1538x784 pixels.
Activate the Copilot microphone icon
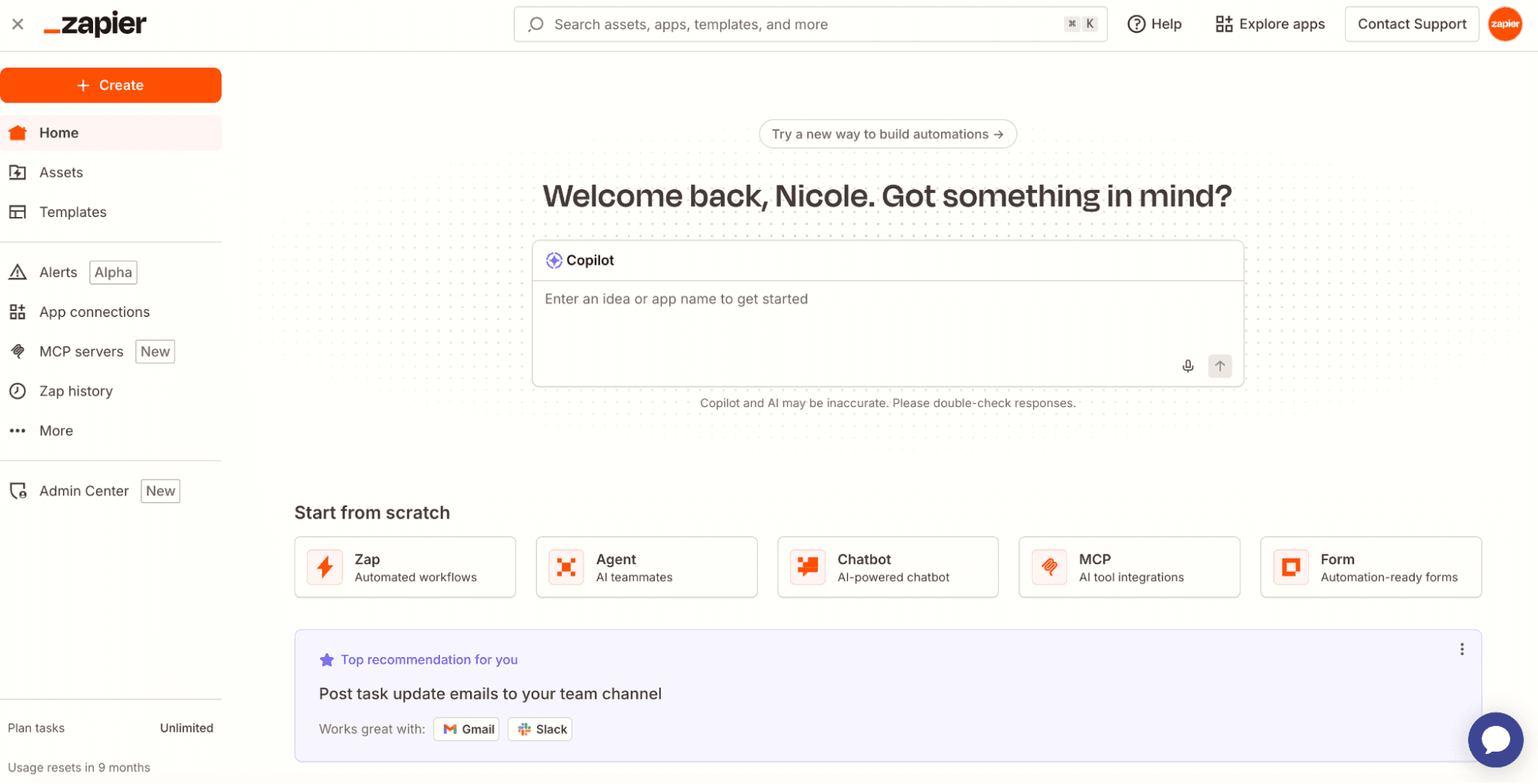coord(1187,366)
